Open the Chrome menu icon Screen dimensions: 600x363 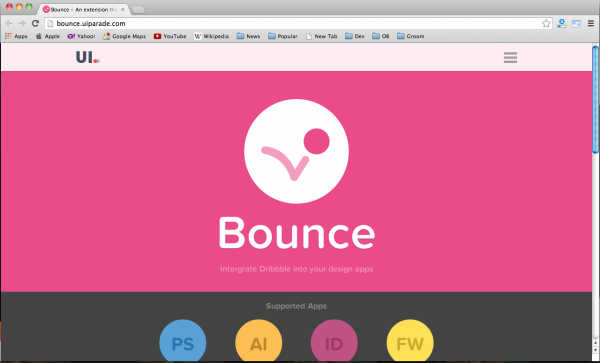pos(591,24)
